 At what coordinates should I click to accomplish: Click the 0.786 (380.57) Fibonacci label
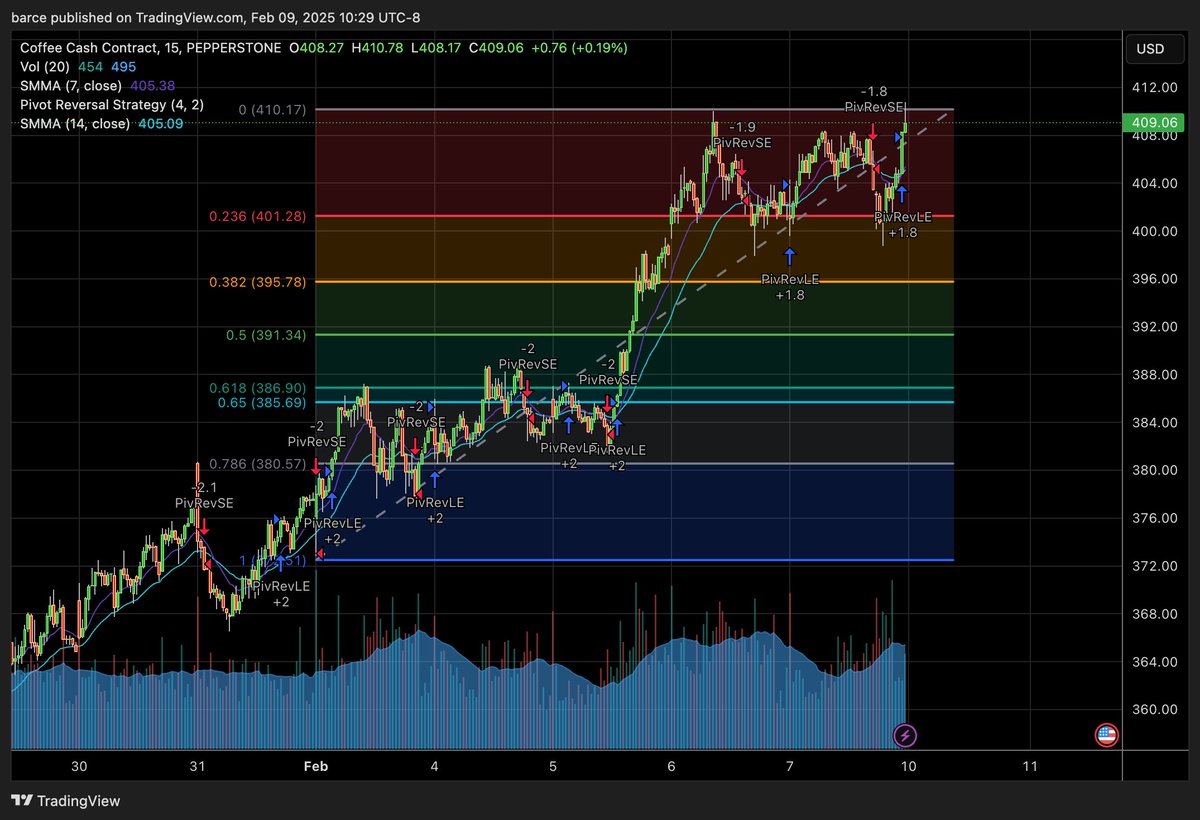click(258, 464)
